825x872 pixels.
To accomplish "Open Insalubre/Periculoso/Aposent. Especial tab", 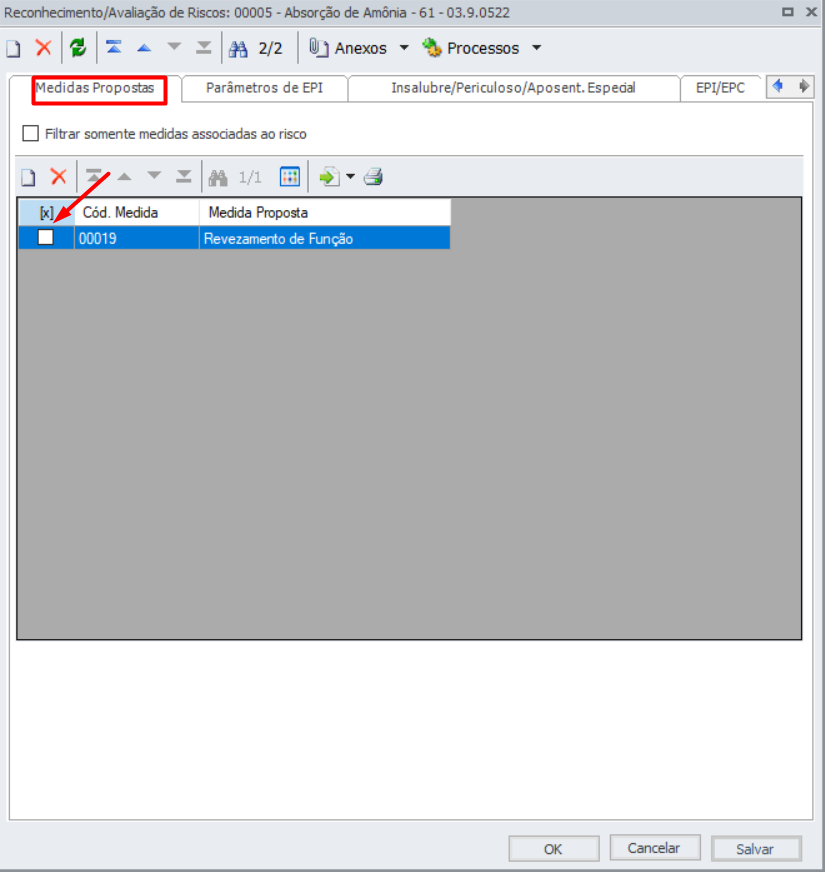I will [513, 88].
